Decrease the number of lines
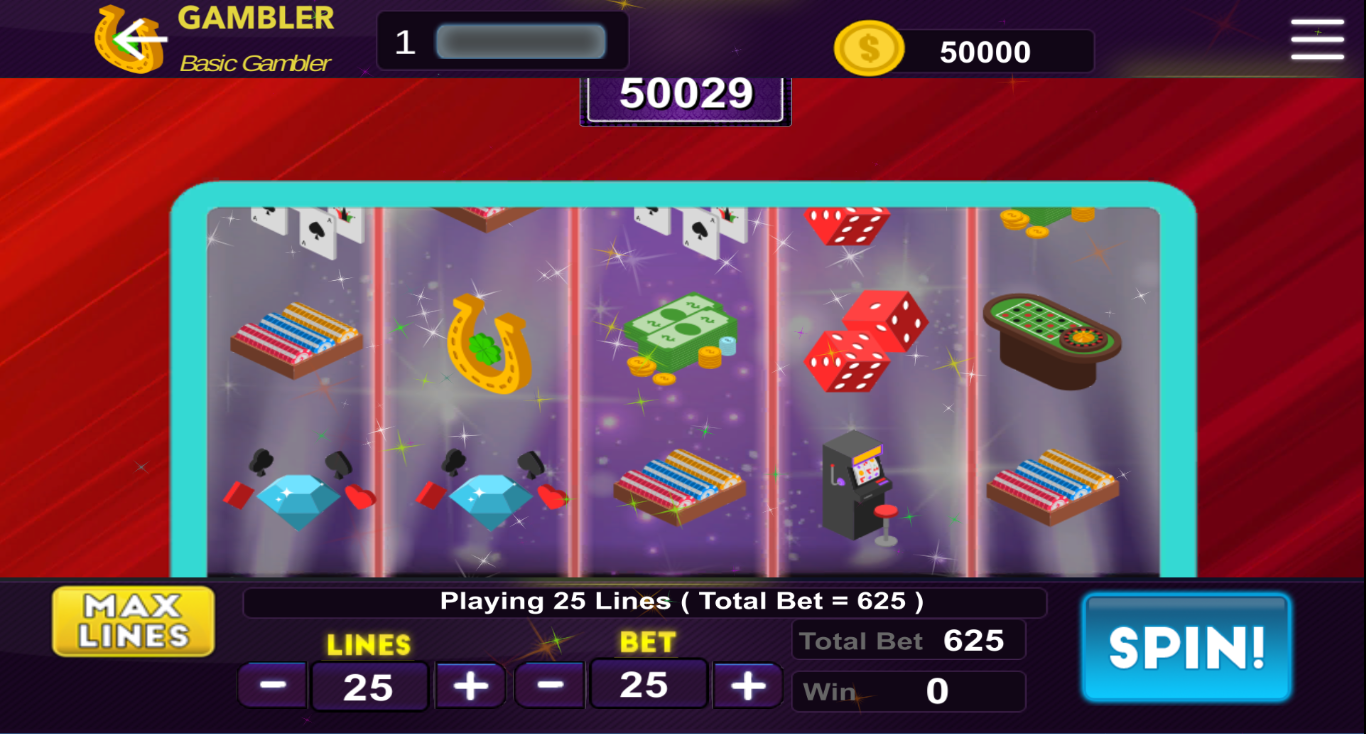The width and height of the screenshot is (1366, 734). tap(273, 685)
